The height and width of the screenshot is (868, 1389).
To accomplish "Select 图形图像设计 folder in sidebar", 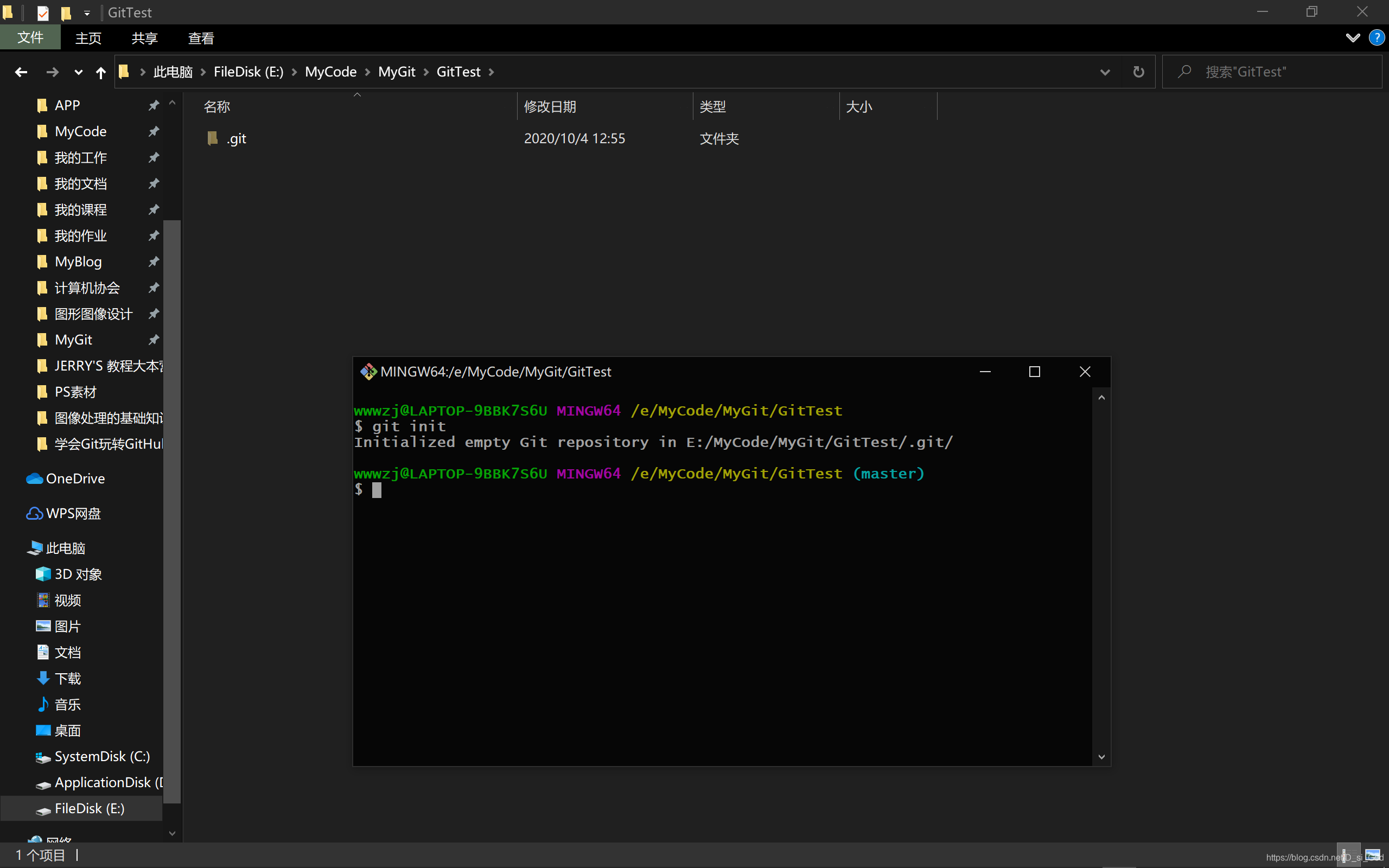I will tap(93, 314).
